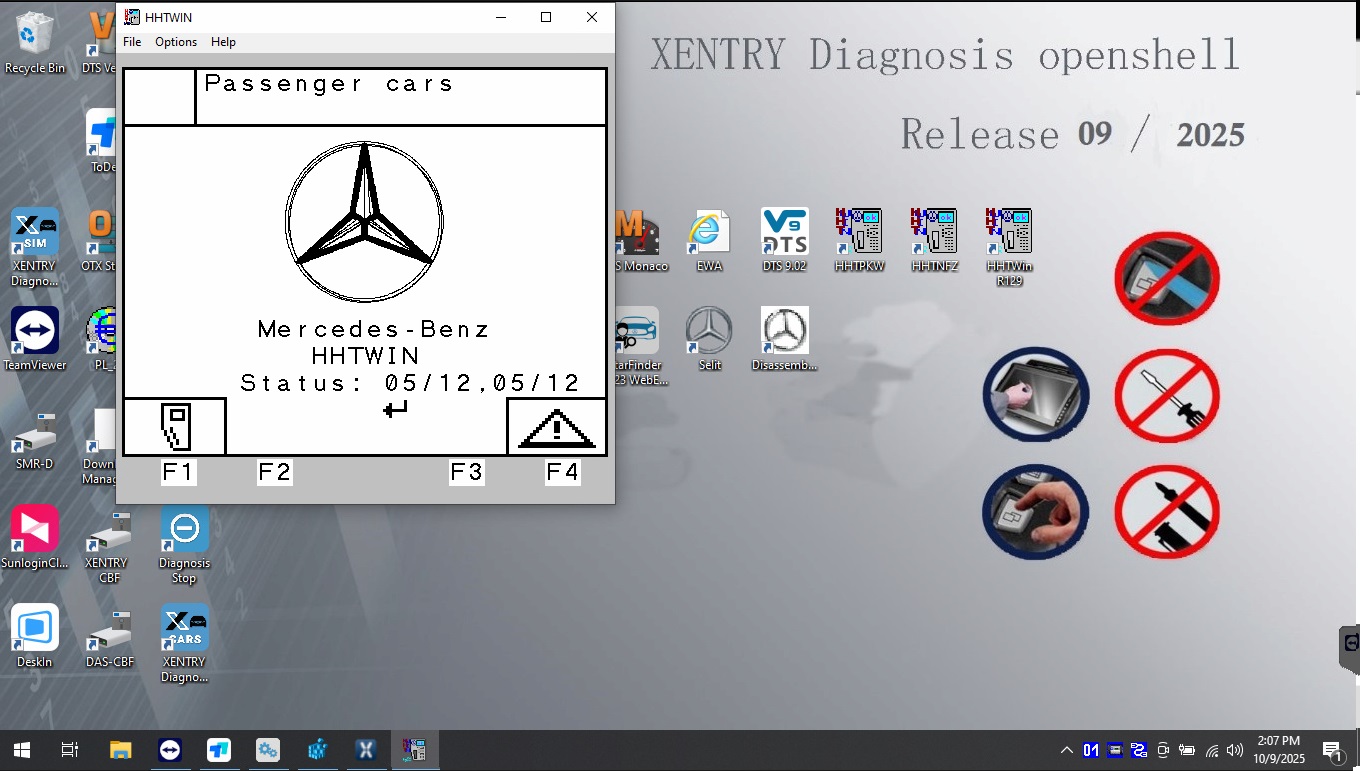
Task: Open the Options menu in HHTWIN
Action: 176,42
